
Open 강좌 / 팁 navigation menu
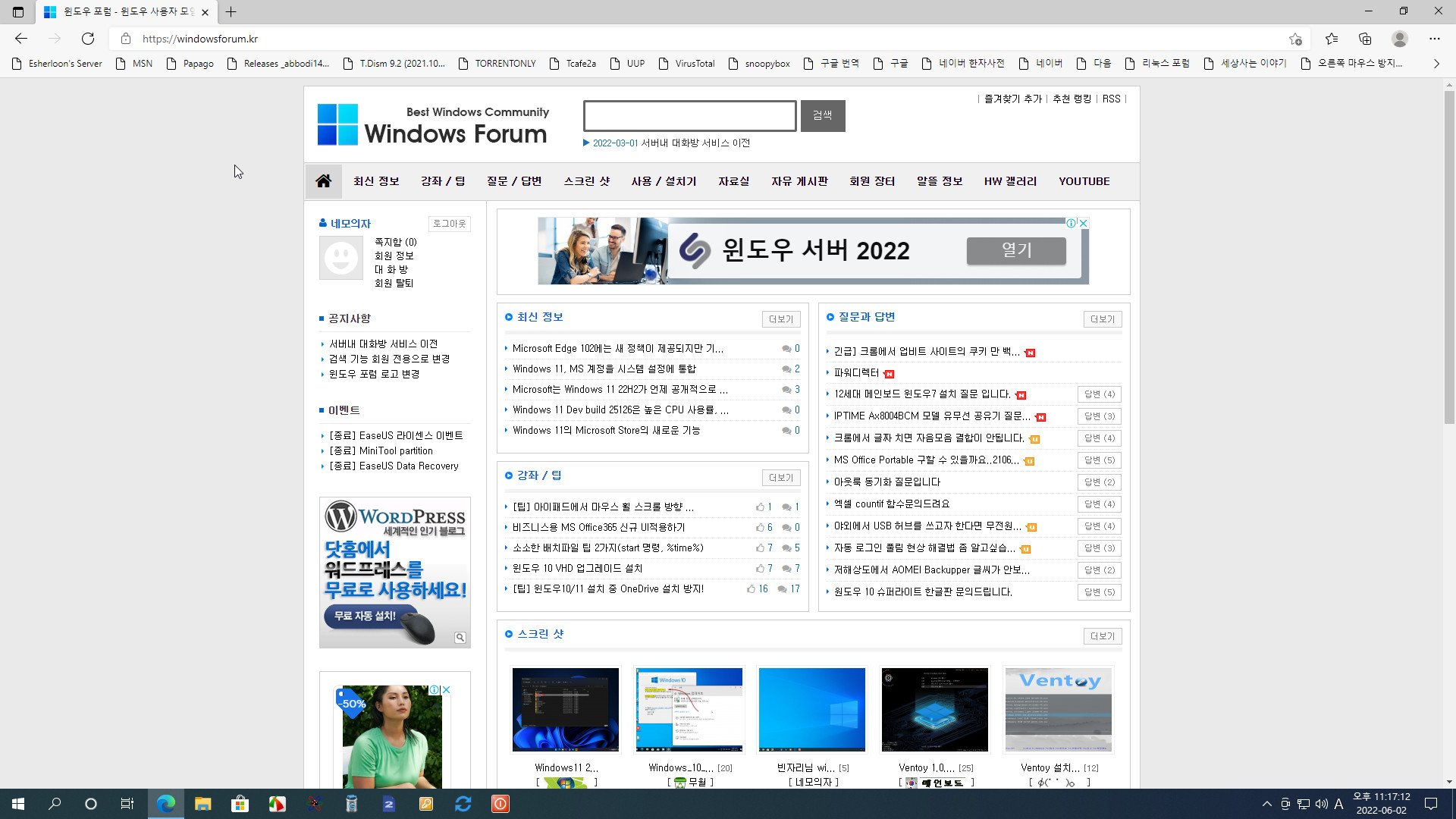(443, 181)
